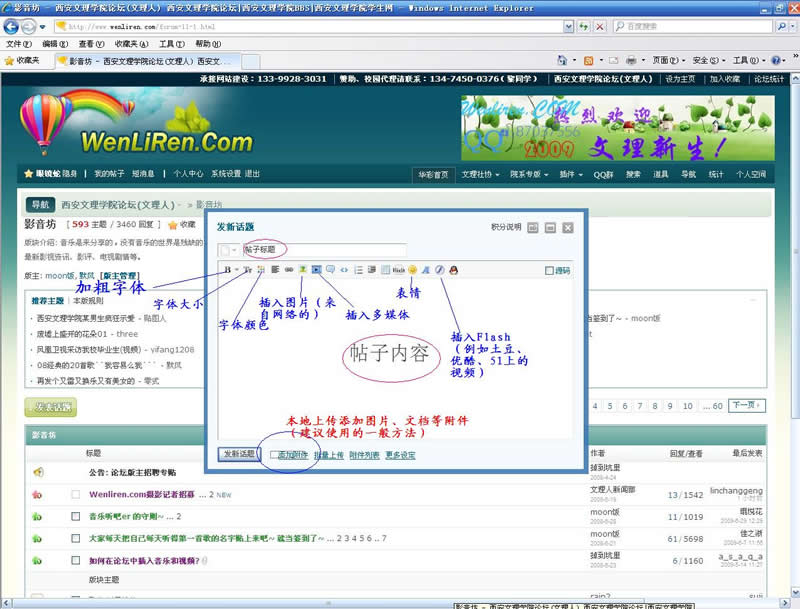This screenshot has width=800, height=609.
Task: Click the IE search box
Action: (x=693, y=27)
